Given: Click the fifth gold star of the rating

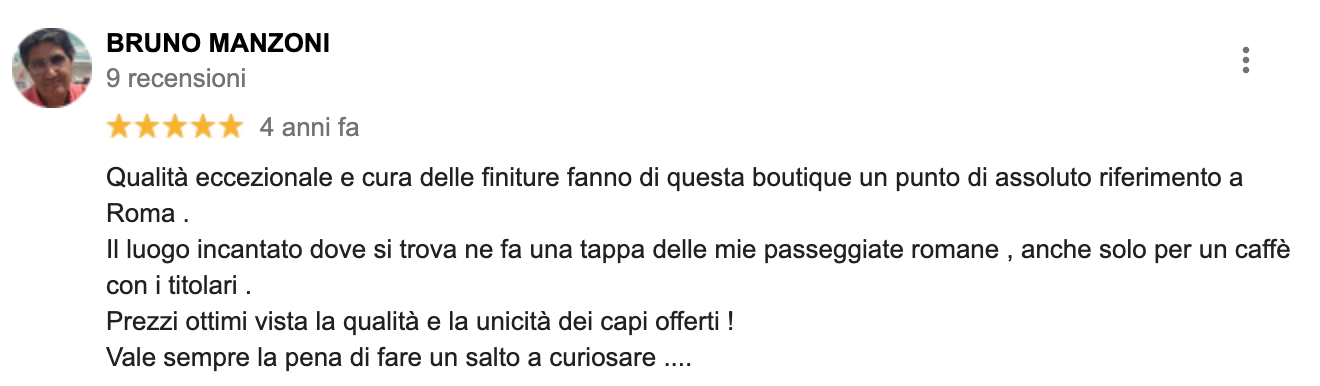Looking at the screenshot, I should coord(230,127).
